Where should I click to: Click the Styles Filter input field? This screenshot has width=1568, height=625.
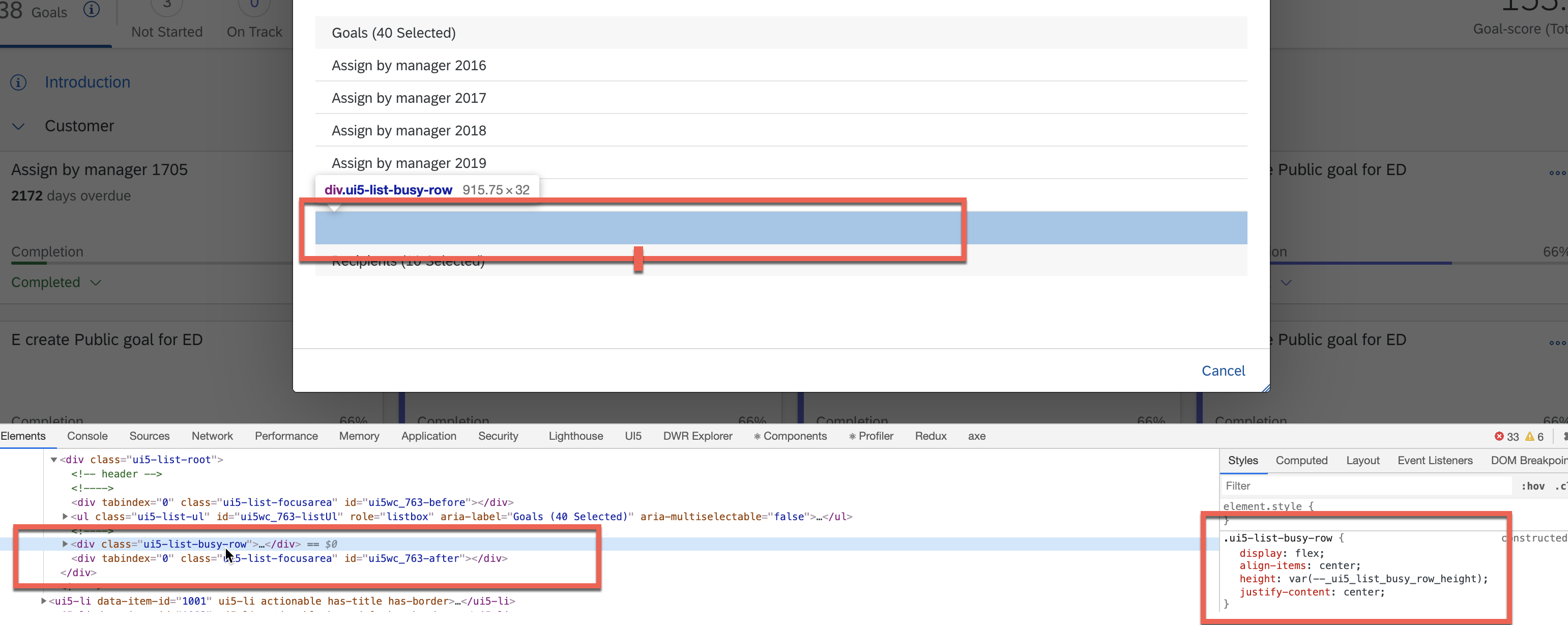(1363, 486)
